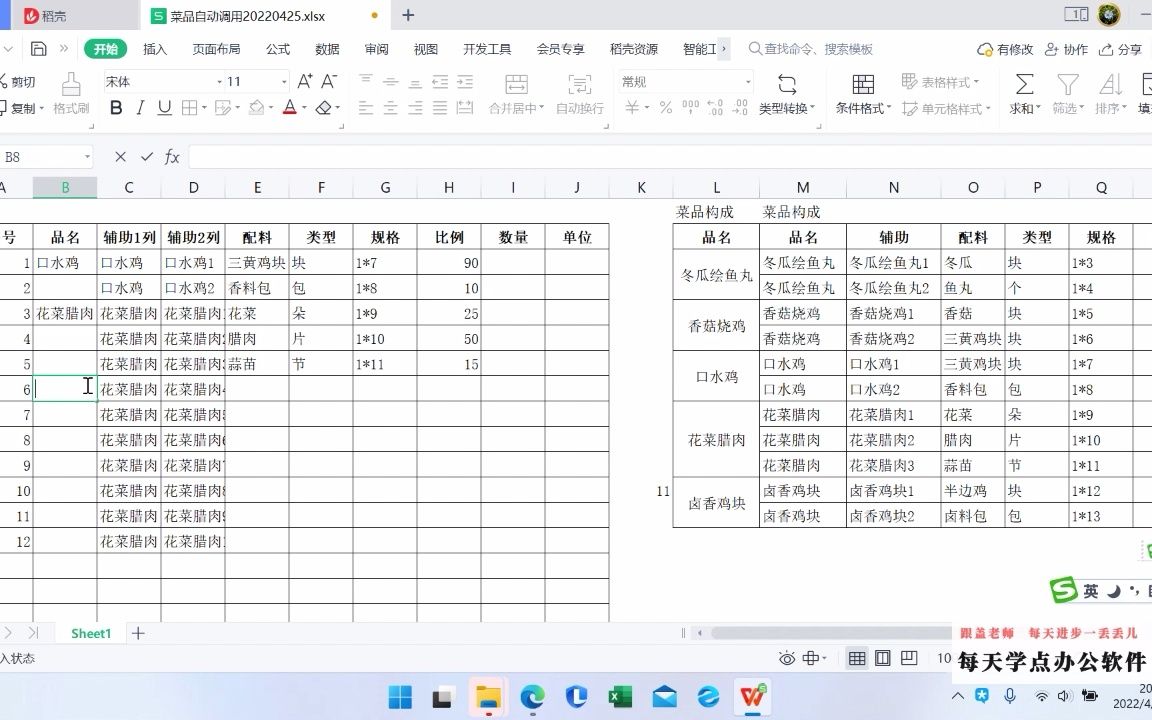Click the increase font size icon
Image resolution: width=1152 pixels, height=720 pixels.
(306, 80)
